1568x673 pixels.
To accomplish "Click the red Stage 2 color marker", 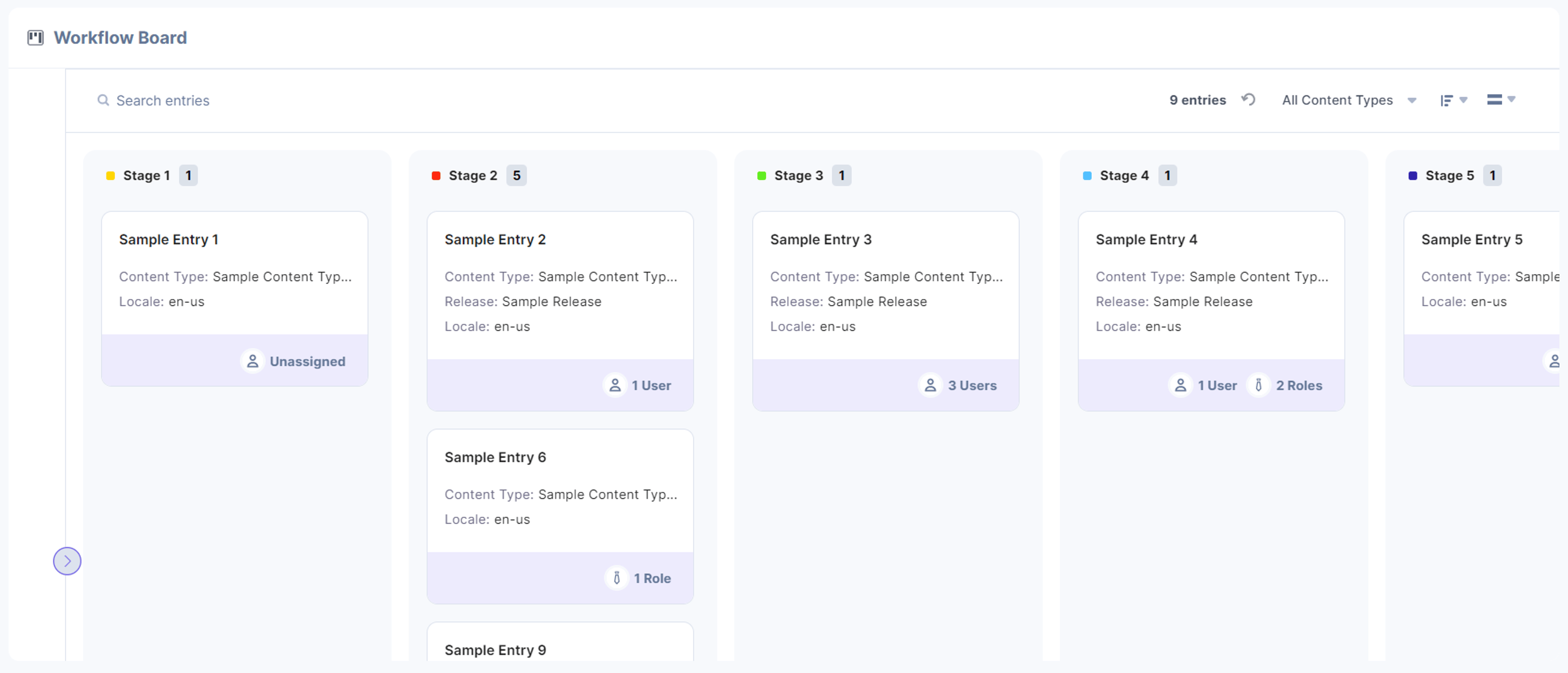I will 436,175.
